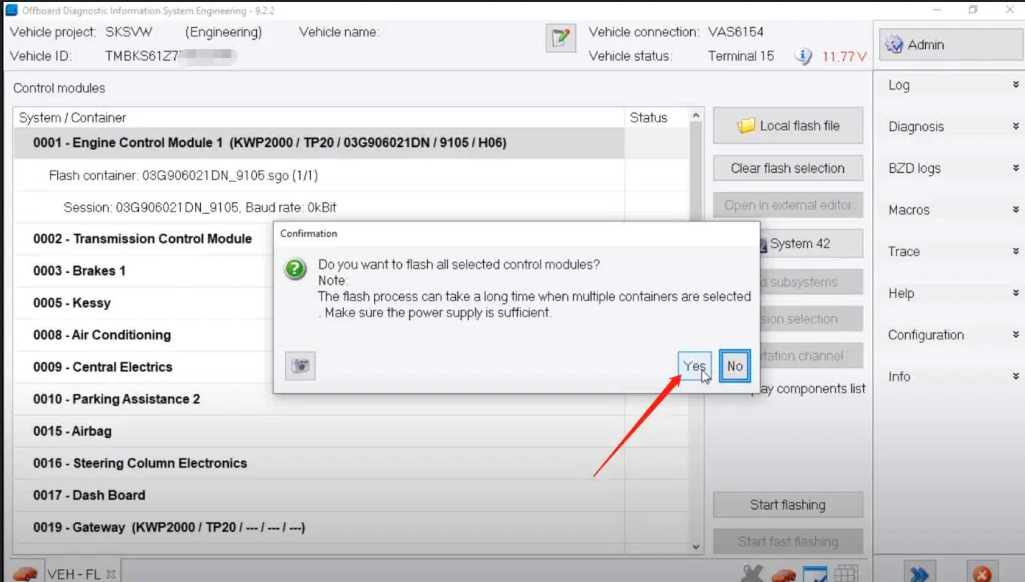Click the System 42 button
Screen dimensions: 1025x582
pos(811,243)
